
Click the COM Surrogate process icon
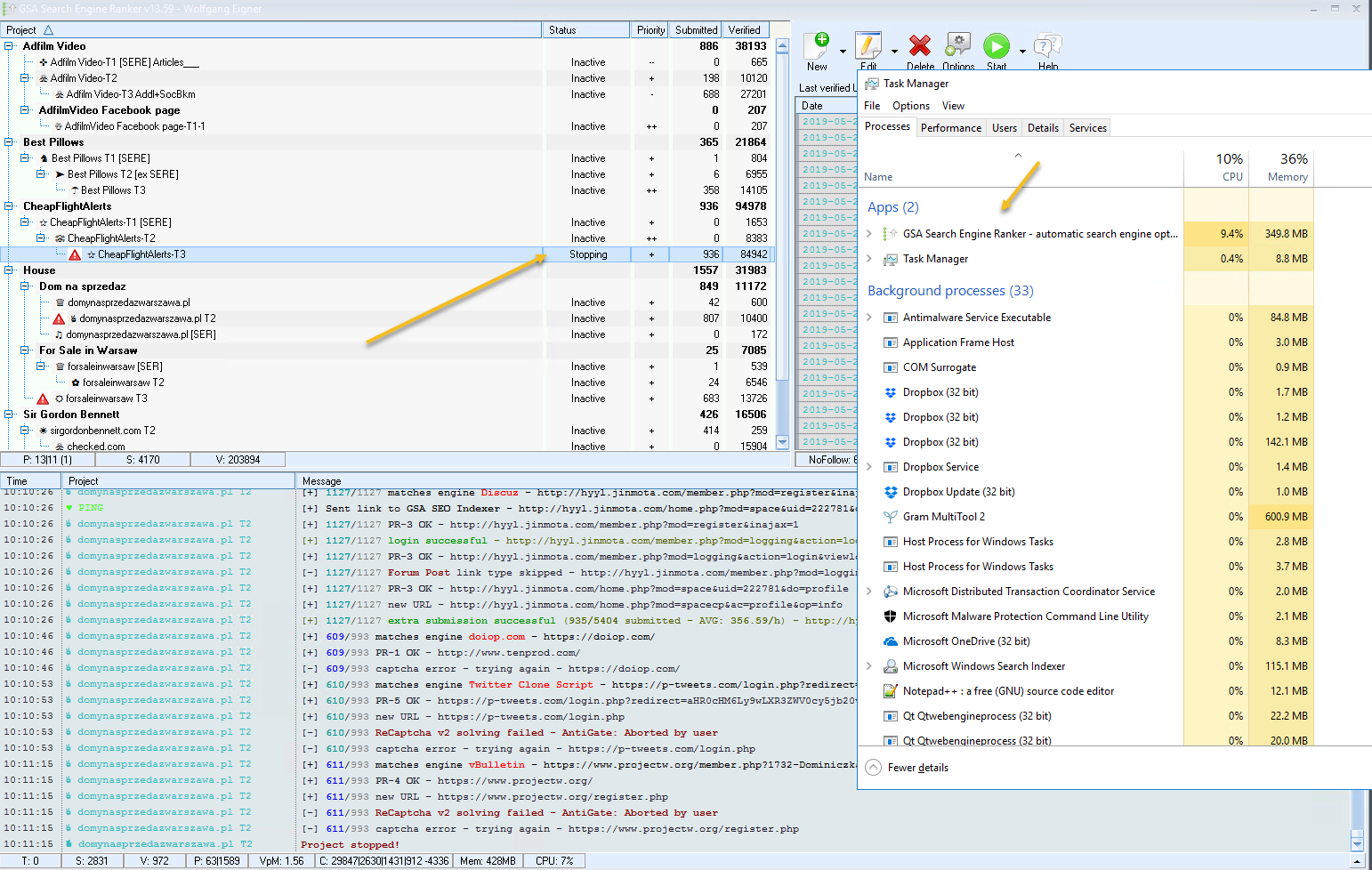tap(890, 367)
